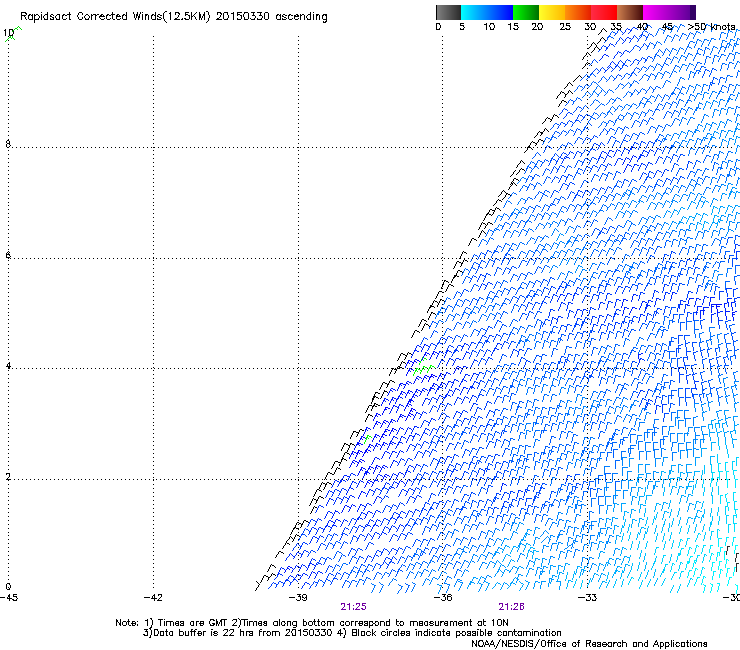
Task: Click the longitude axis label '-45'
Action: [9, 598]
